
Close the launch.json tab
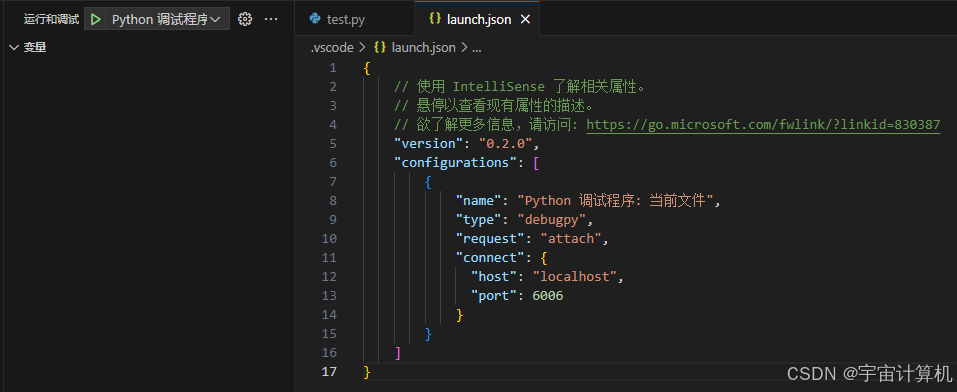point(525,20)
